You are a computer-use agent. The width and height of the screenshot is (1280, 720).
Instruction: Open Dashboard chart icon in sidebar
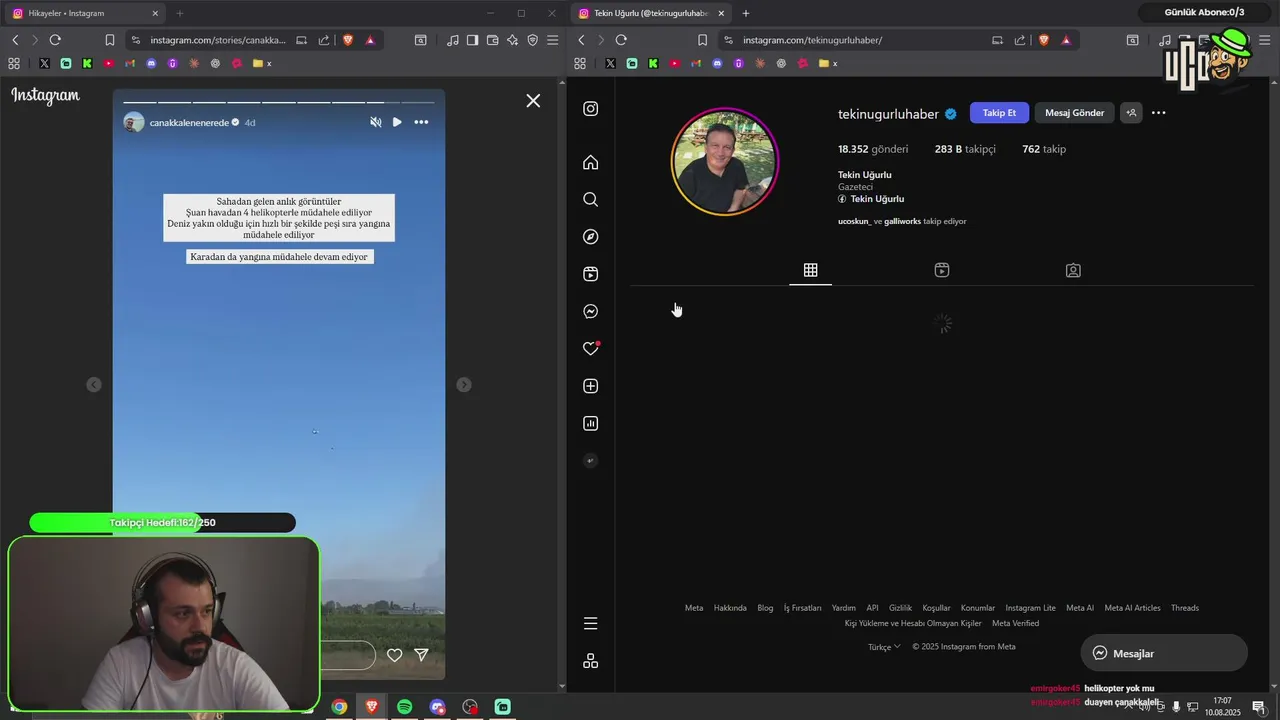coord(591,423)
